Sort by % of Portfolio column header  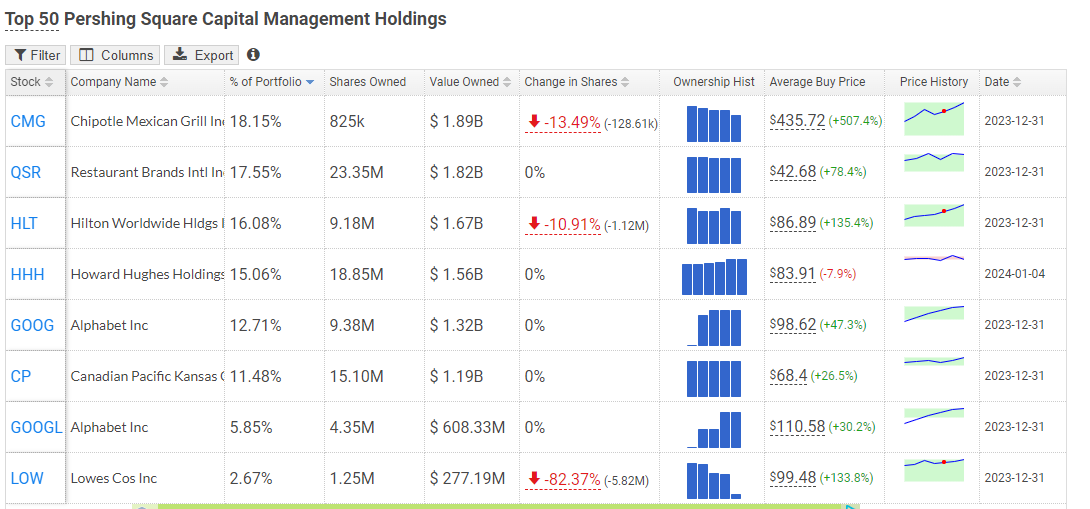[x=275, y=82]
